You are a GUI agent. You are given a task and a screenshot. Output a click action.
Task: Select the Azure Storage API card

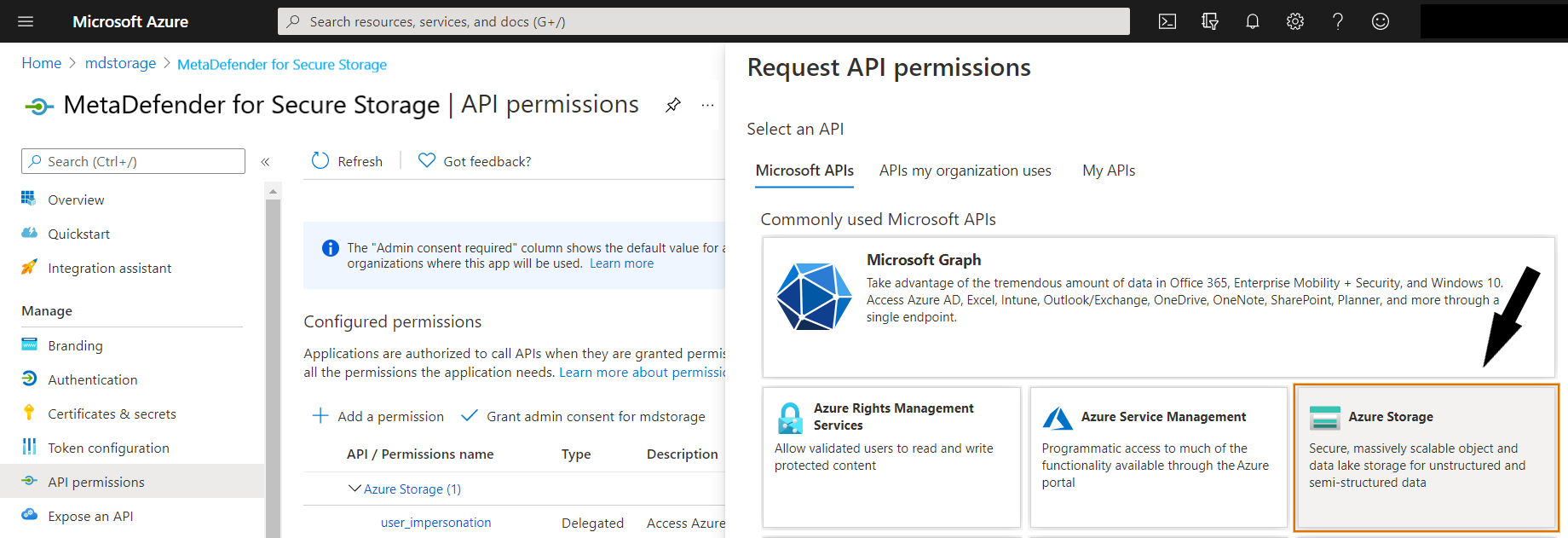(1426, 458)
